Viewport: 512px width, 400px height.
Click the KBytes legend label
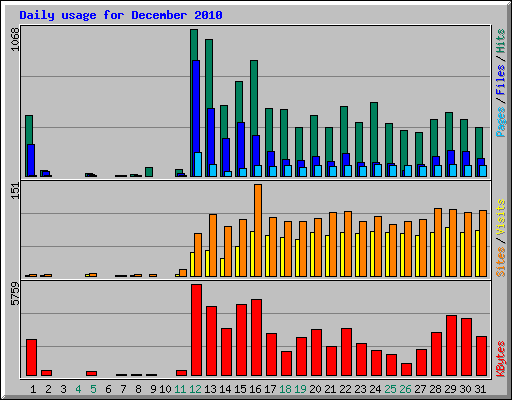[501, 359]
